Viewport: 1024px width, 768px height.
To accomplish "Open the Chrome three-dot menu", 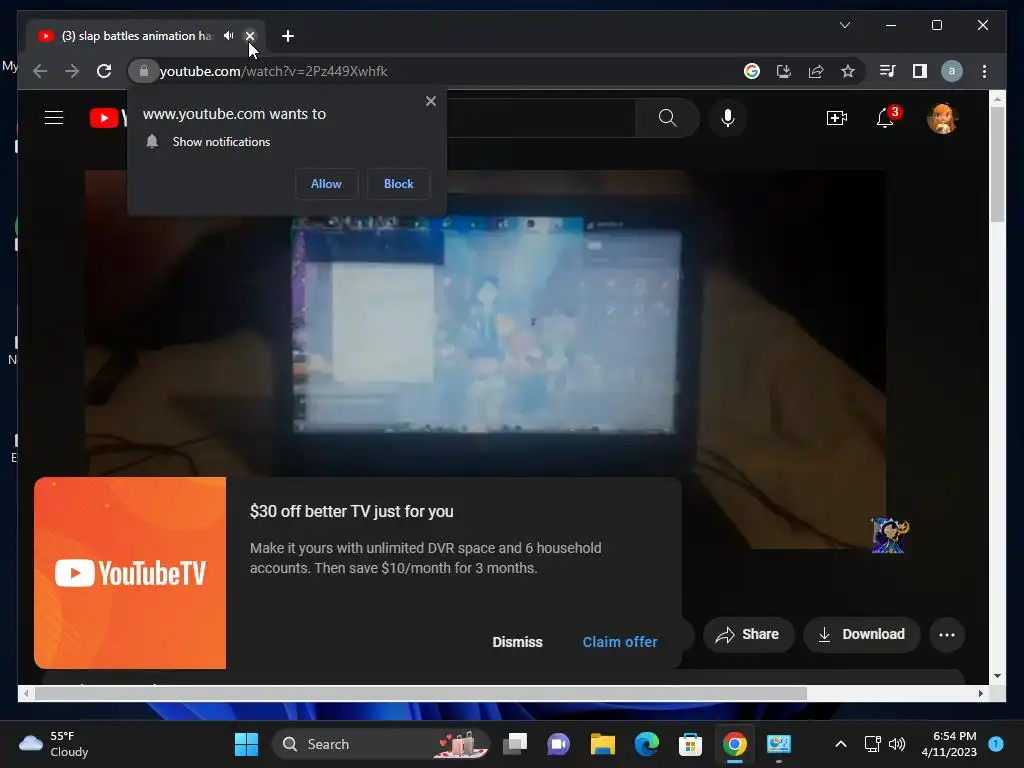I will click(984, 71).
